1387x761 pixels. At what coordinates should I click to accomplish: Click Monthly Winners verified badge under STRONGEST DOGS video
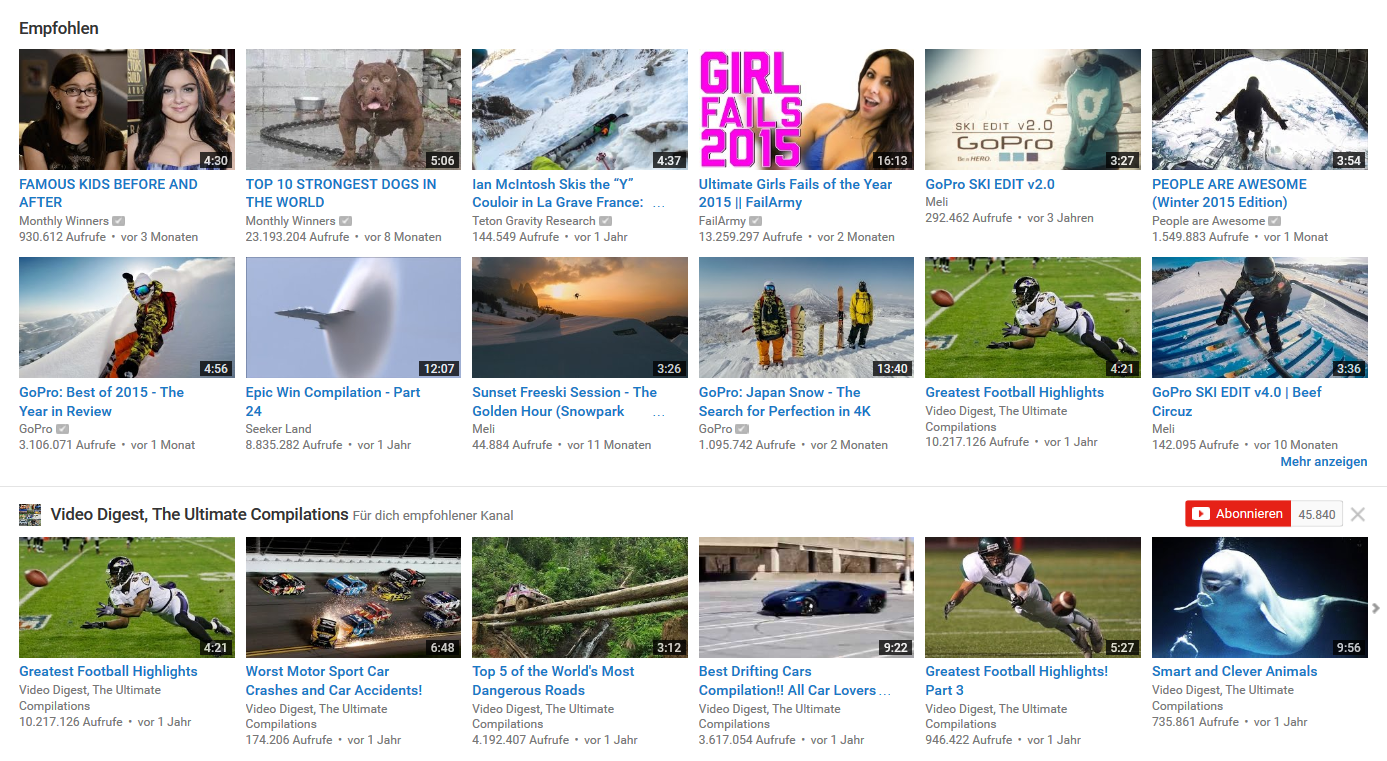[346, 221]
